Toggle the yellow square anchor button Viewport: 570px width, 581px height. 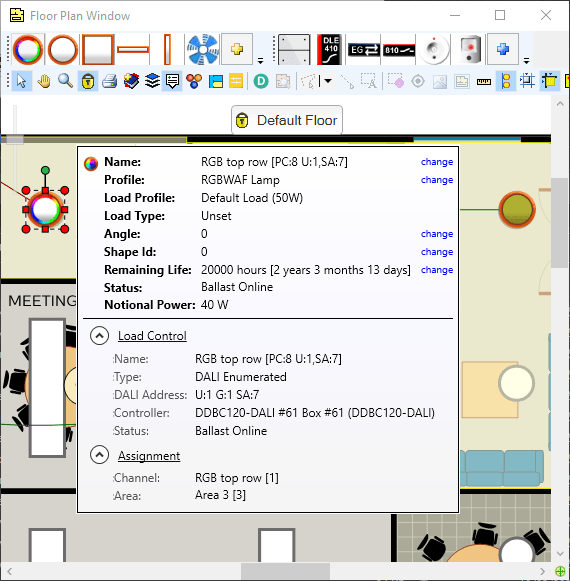click(549, 81)
